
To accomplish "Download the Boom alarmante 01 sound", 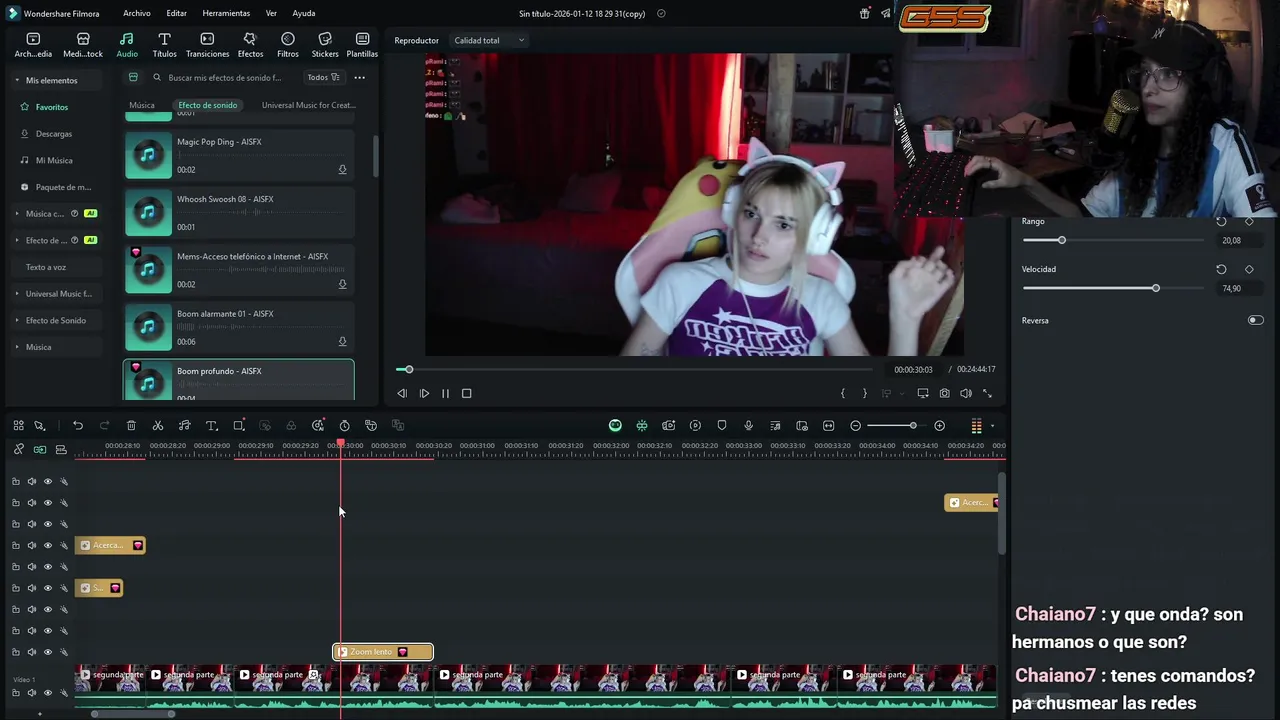I will [x=342, y=342].
